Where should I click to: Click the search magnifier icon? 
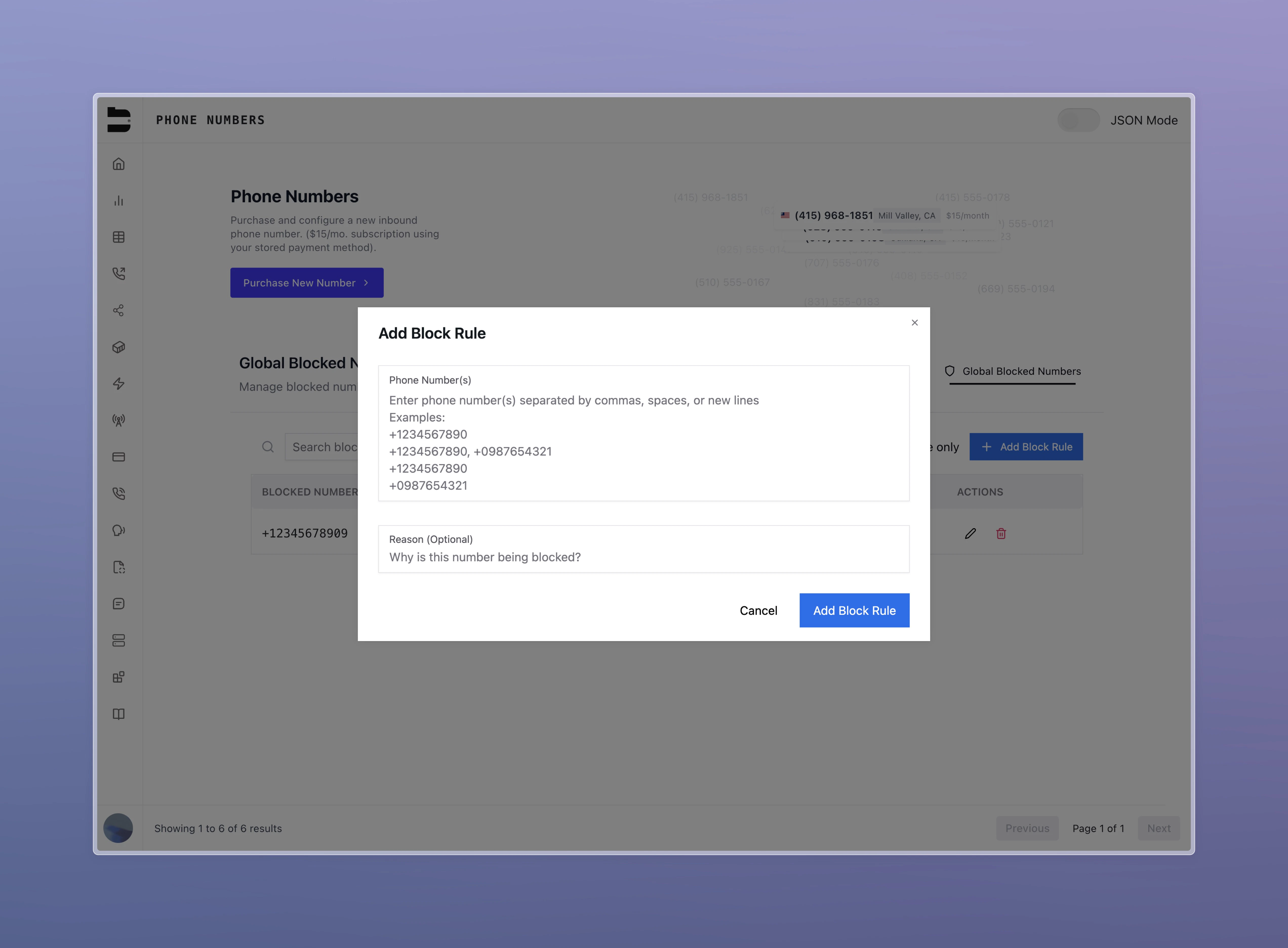pyautogui.click(x=268, y=447)
